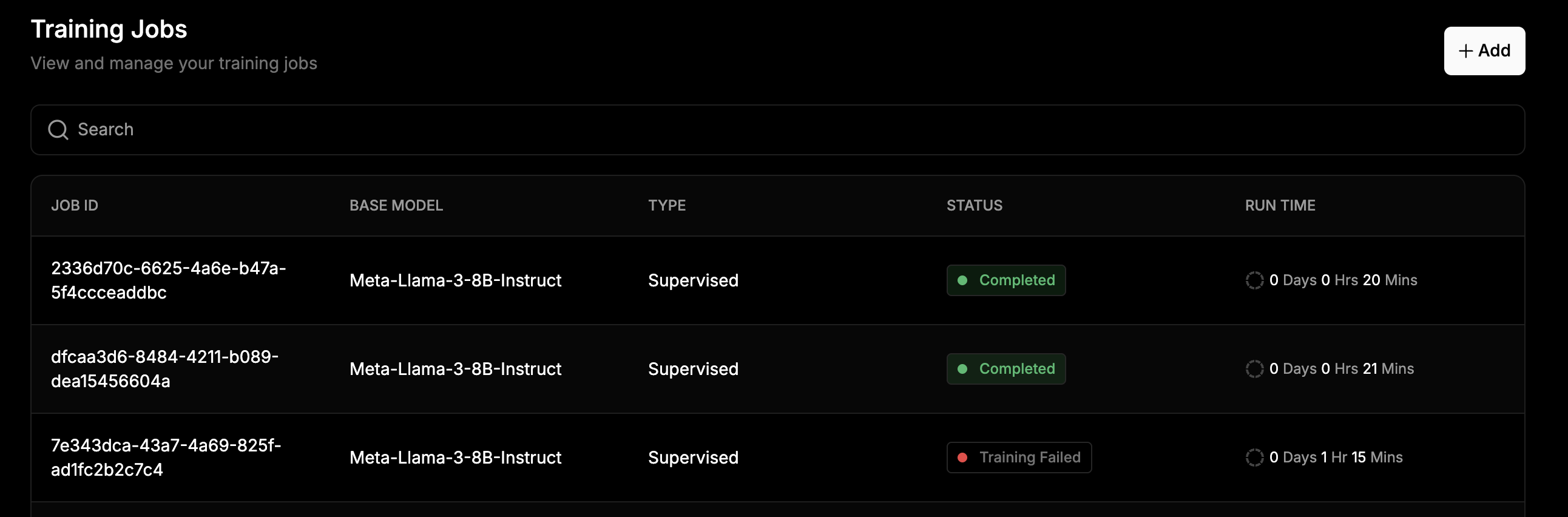Open job 7e343dca-43a7-4a69-825f-ad1fc2b2c7c4
Screen dimensions: 1568x517
coord(166,458)
